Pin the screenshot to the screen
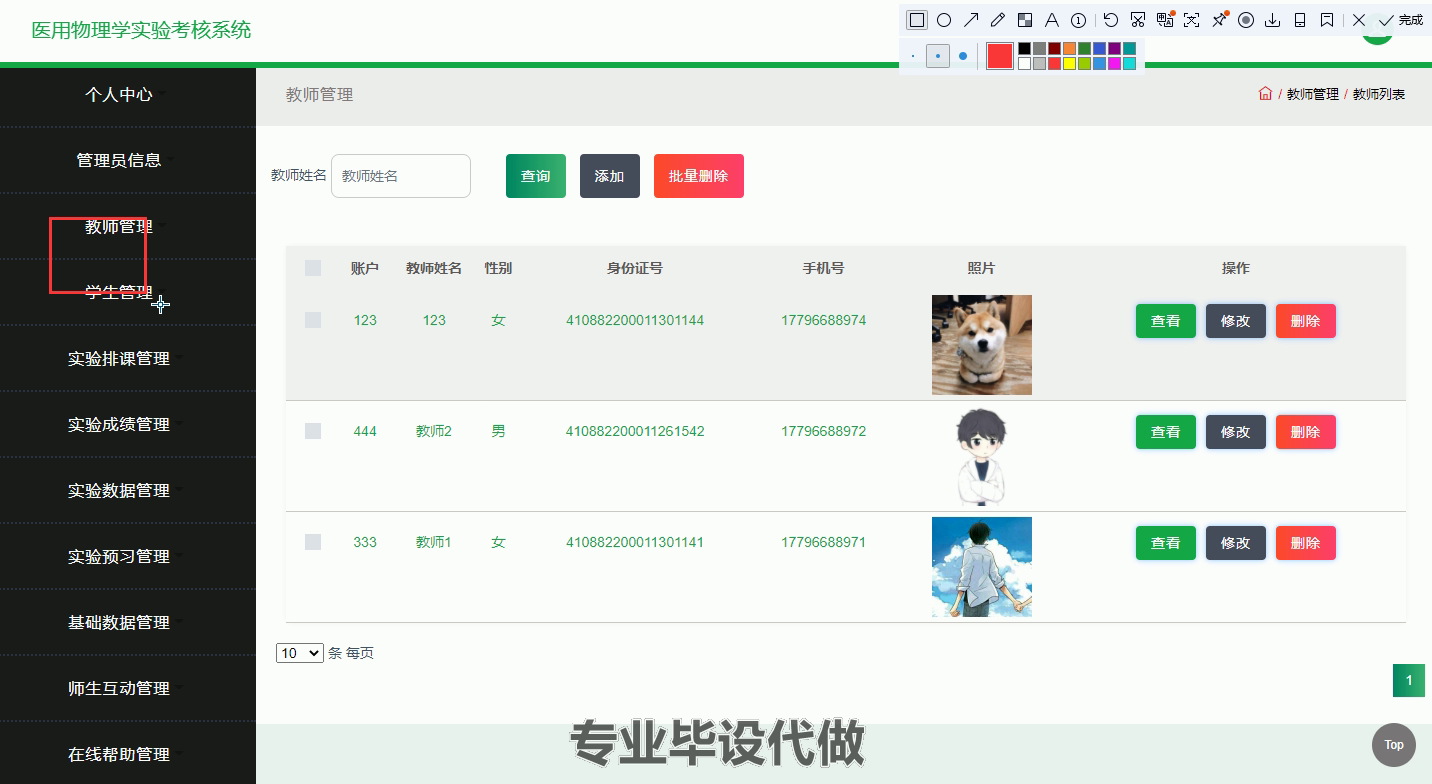The height and width of the screenshot is (784, 1432). pos(1219,20)
